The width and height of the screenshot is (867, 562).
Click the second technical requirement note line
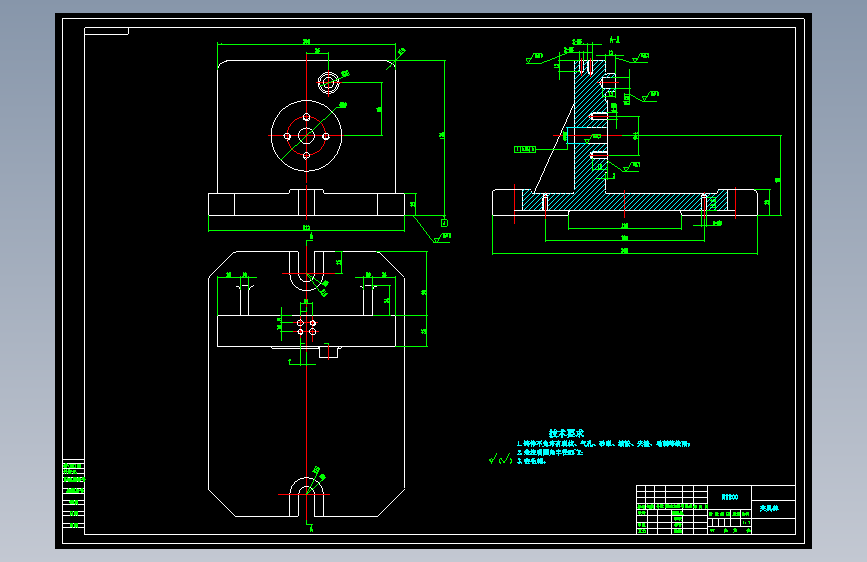pyautogui.click(x=550, y=452)
